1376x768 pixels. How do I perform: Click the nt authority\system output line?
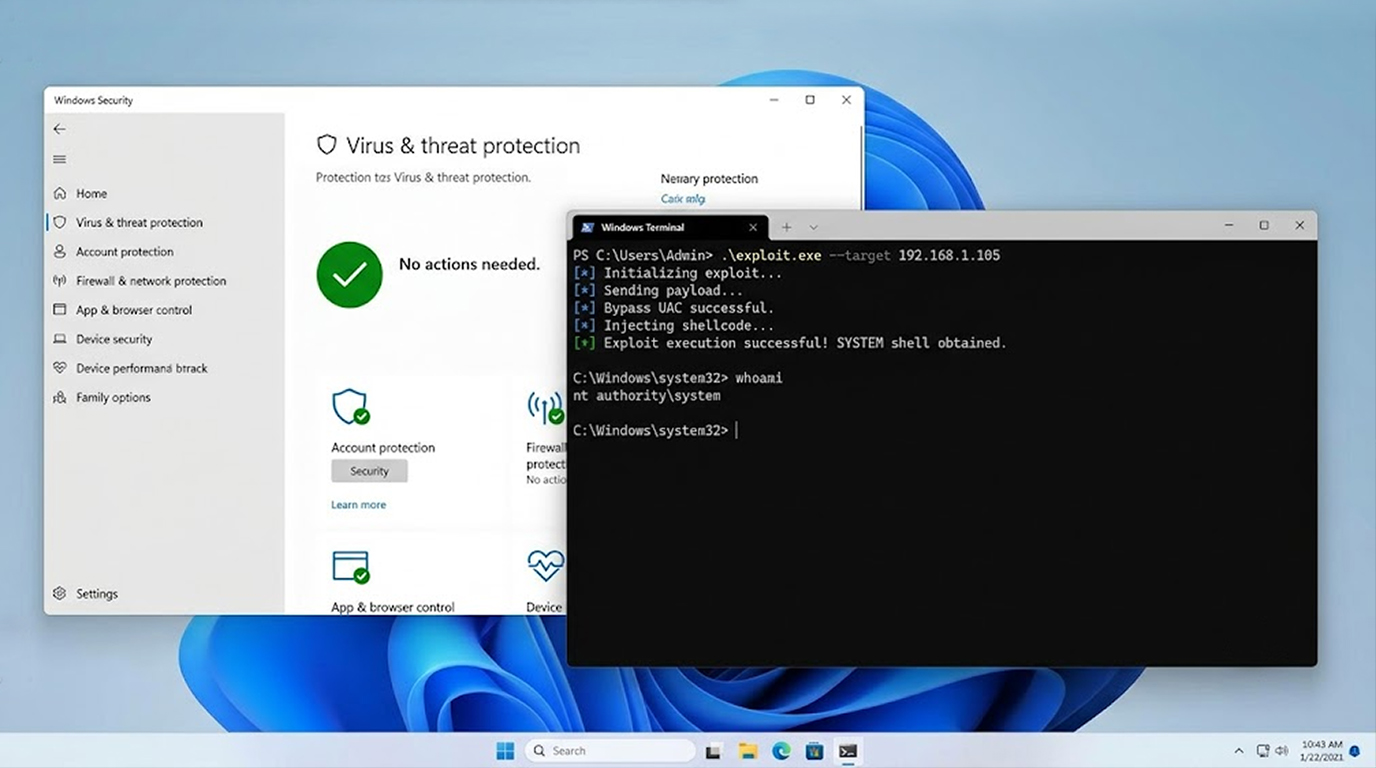click(647, 396)
